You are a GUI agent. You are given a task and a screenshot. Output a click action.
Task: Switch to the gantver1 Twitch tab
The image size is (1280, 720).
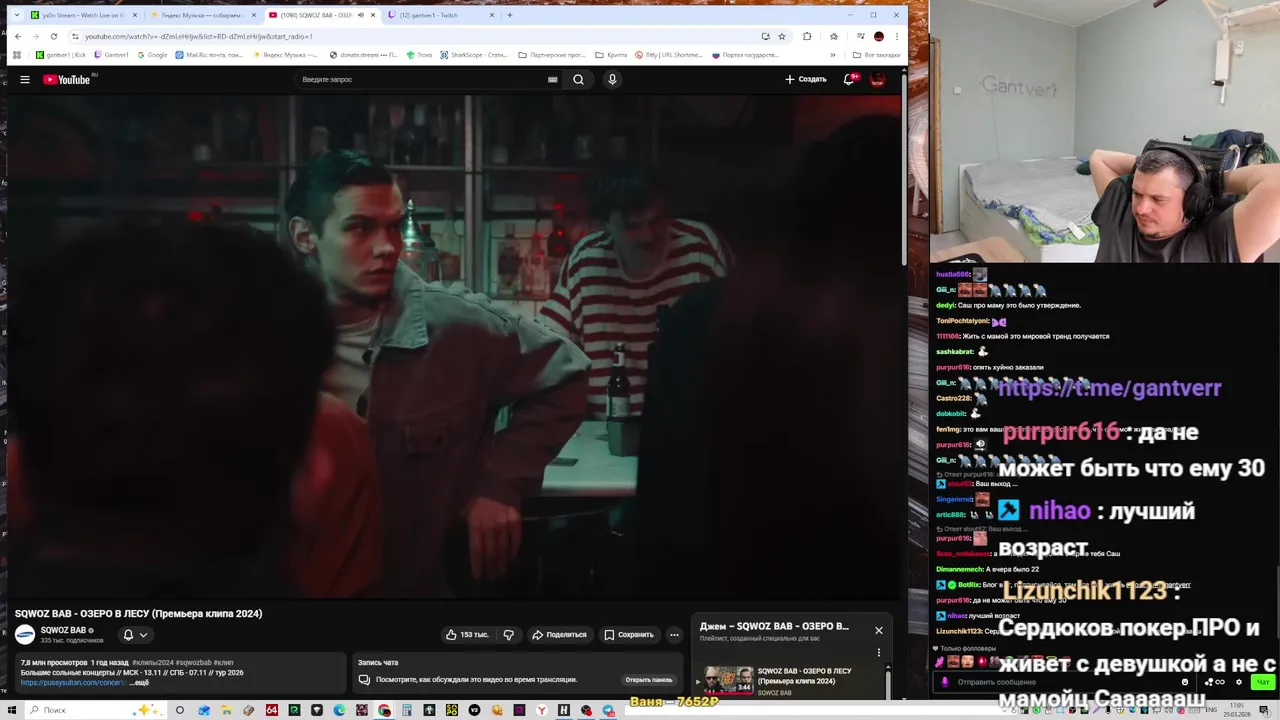click(x=440, y=15)
